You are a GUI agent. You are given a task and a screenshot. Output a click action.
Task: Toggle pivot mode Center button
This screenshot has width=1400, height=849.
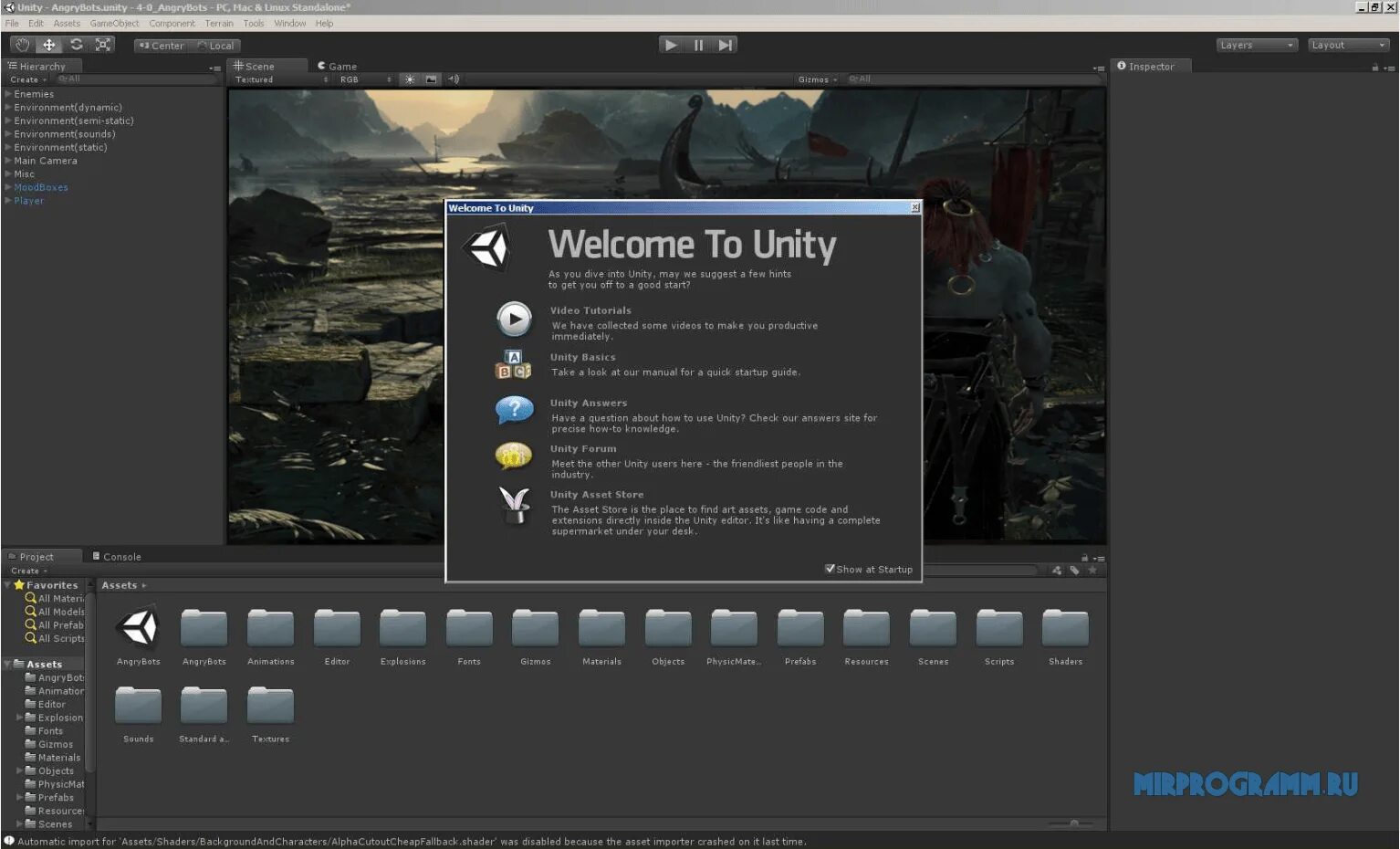click(161, 46)
